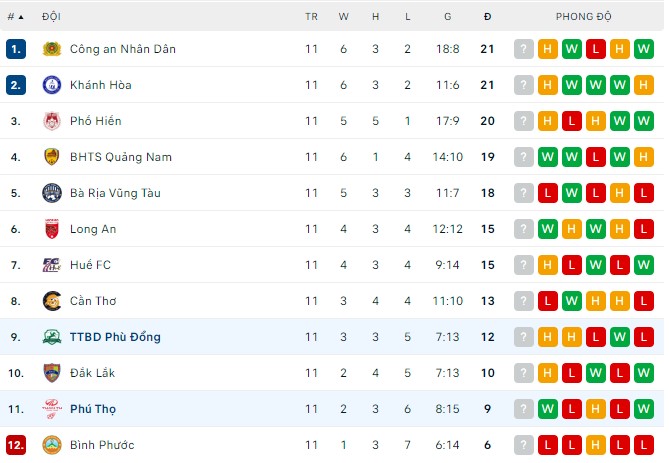669x463 pixels.
Task: Sort table by Đ points column
Action: click(x=487, y=17)
